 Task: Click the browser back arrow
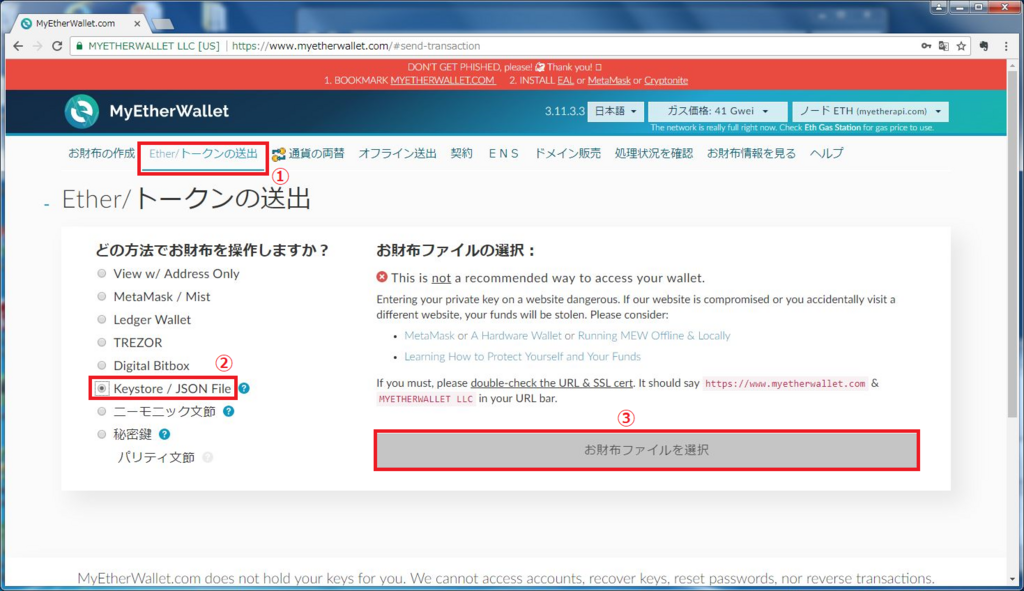pos(18,46)
